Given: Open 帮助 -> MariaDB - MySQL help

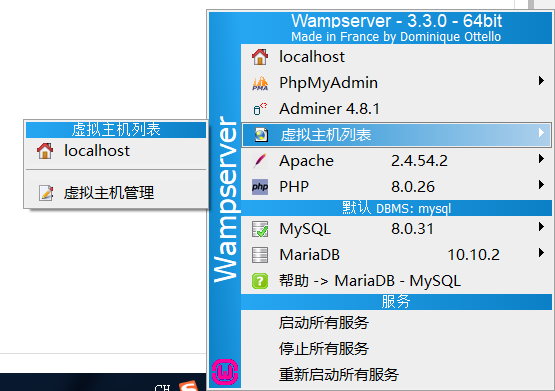Looking at the screenshot, I should 396,281.
